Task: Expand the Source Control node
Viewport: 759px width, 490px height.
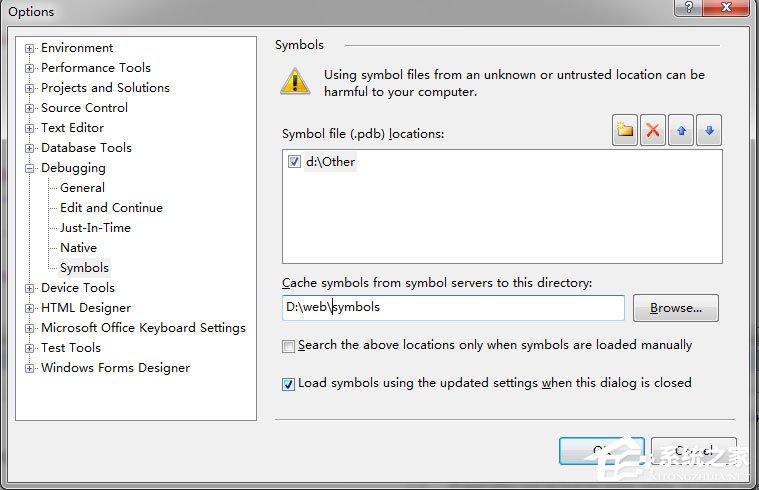Action: pos(30,108)
